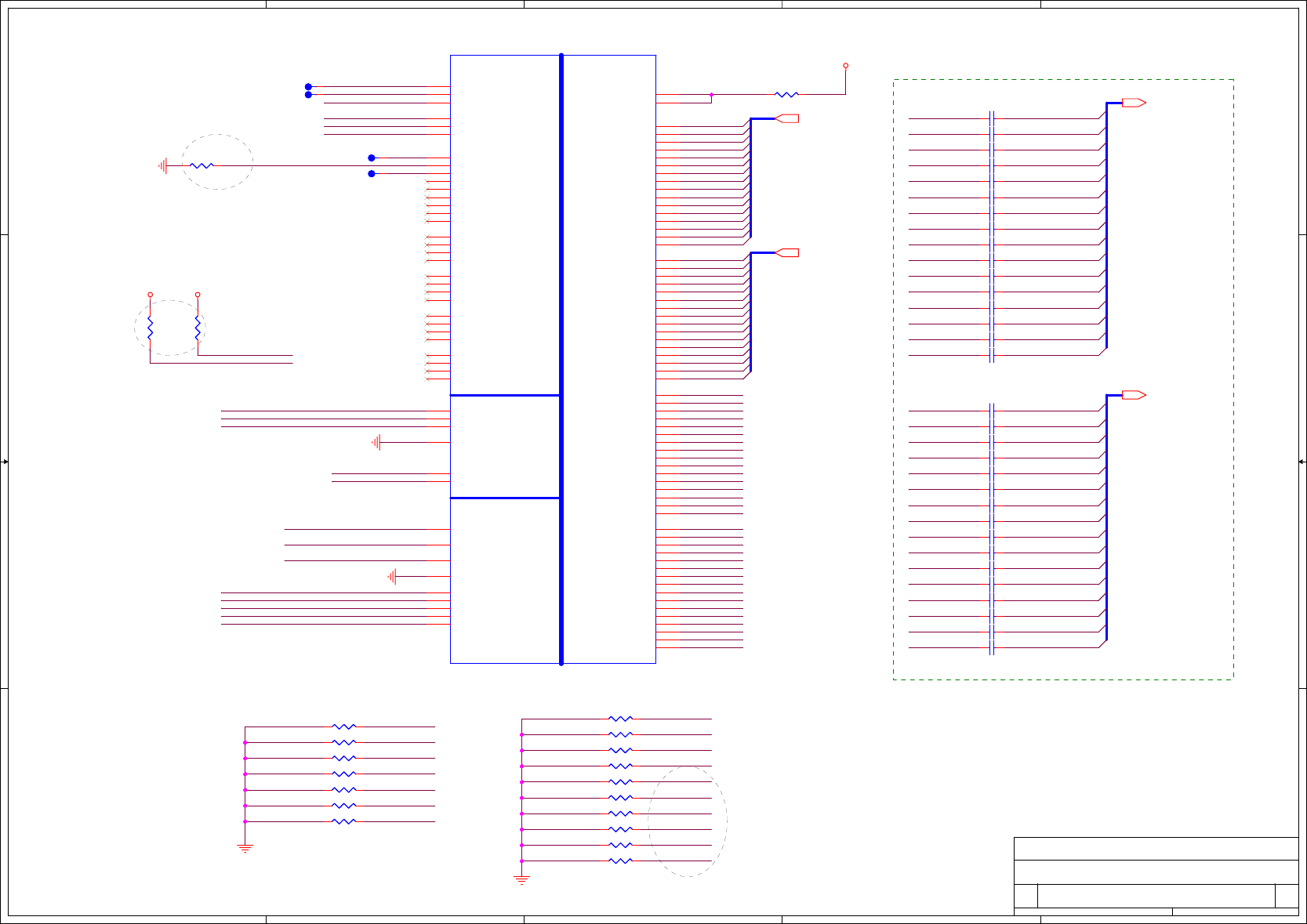Select the topmost resistor in the bottom-center resistor bank
This screenshot has width=1307, height=924.
click(620, 719)
